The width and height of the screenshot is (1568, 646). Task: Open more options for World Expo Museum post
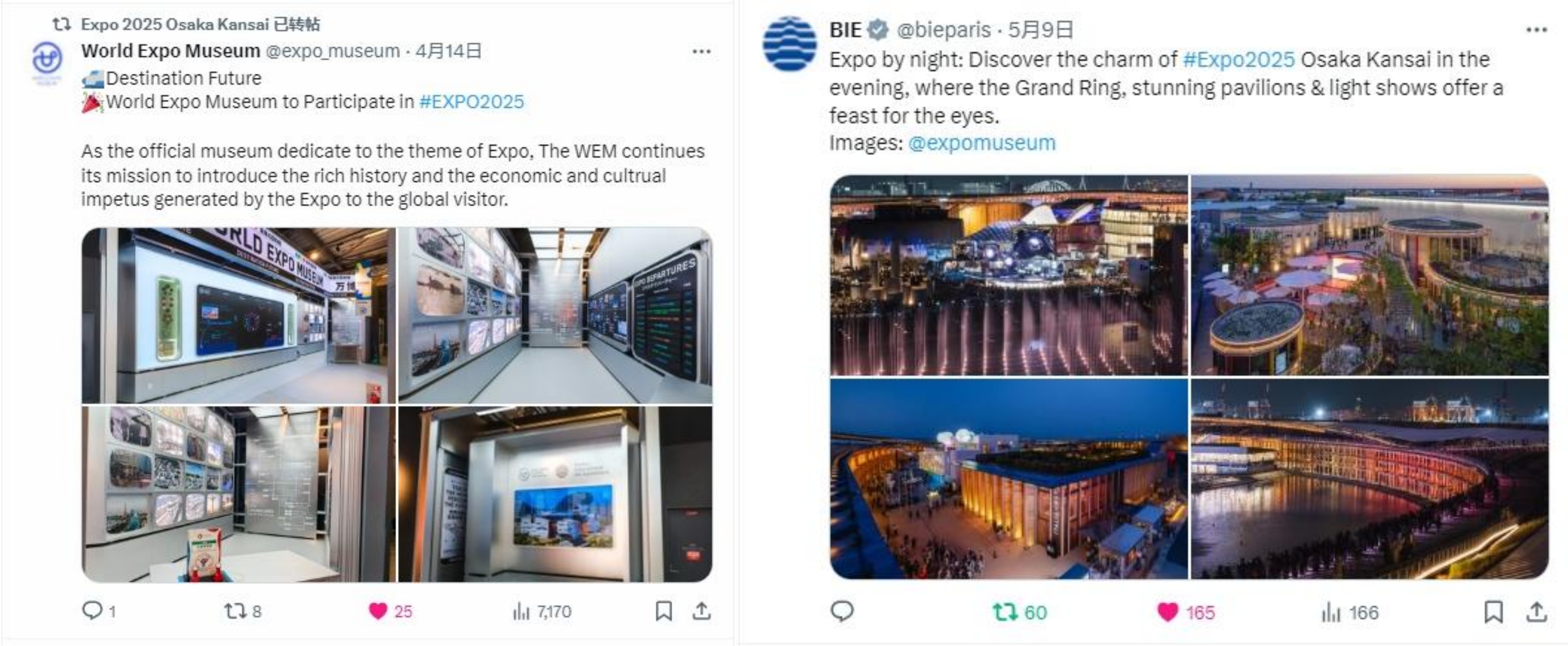[x=701, y=52]
